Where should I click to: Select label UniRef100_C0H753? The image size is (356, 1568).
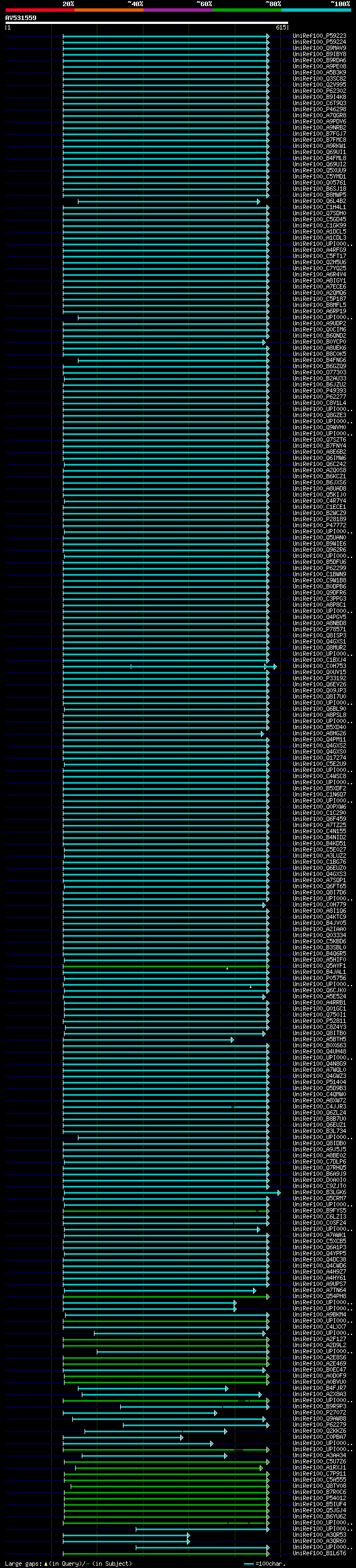(x=319, y=666)
